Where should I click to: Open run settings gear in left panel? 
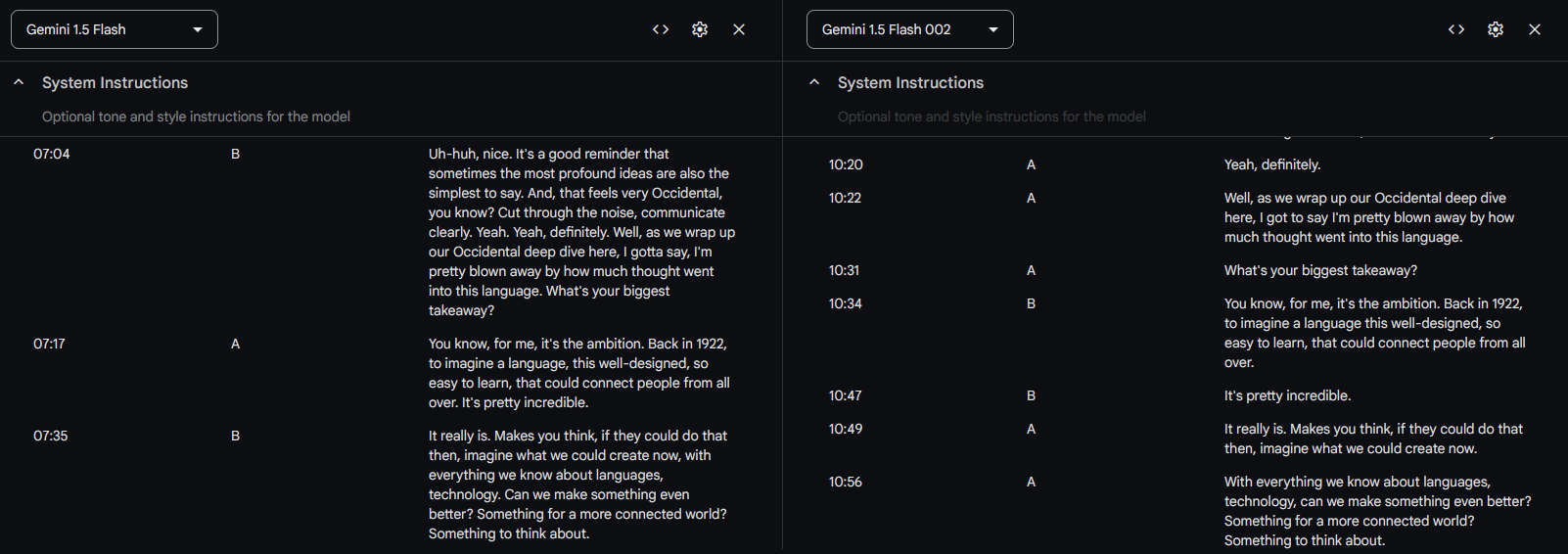tap(700, 29)
